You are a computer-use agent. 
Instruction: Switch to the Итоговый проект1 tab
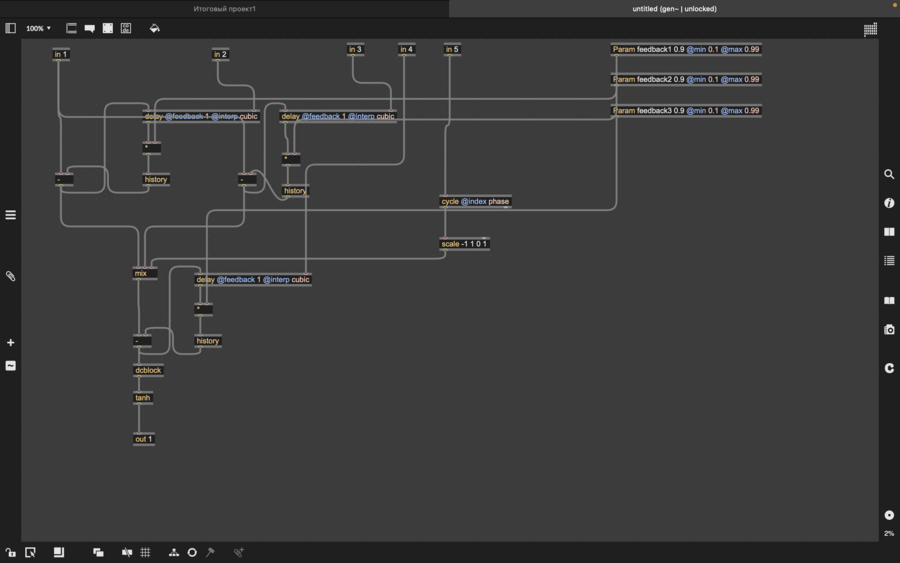click(224, 9)
